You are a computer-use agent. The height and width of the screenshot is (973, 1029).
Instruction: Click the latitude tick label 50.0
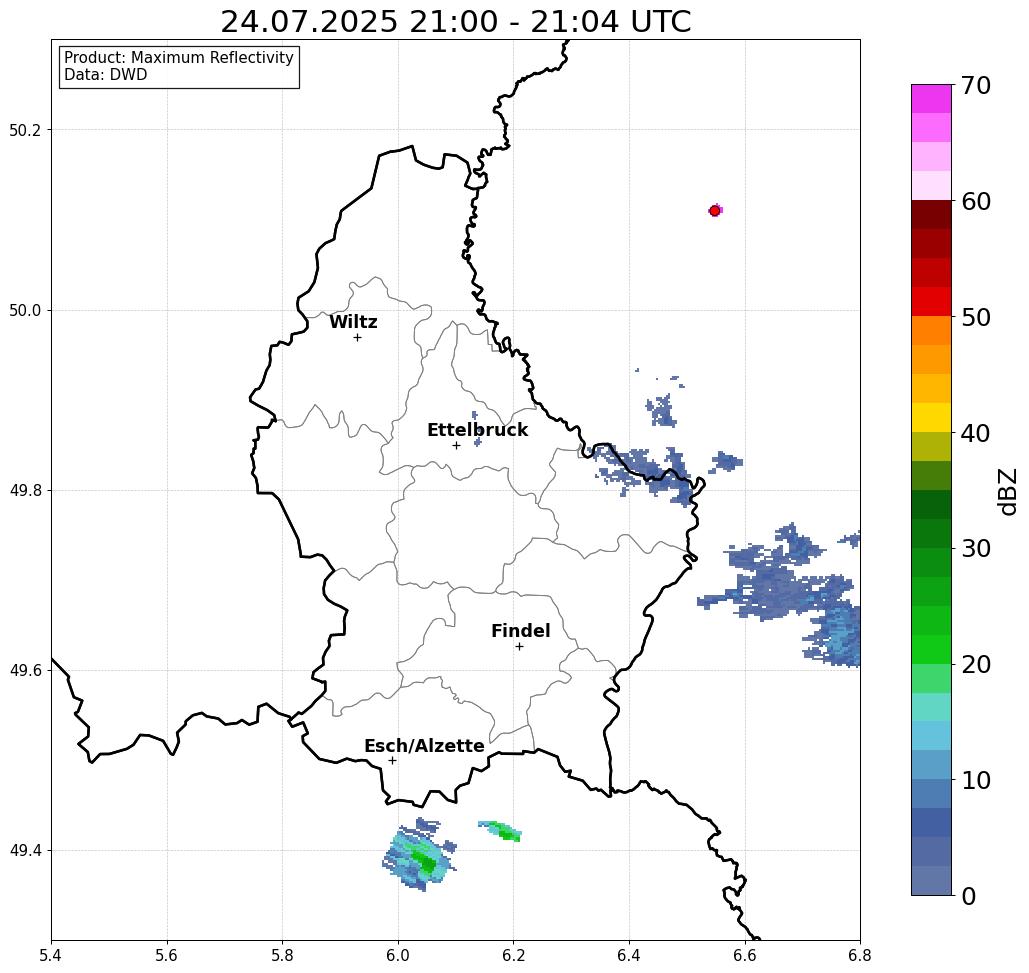[25, 310]
